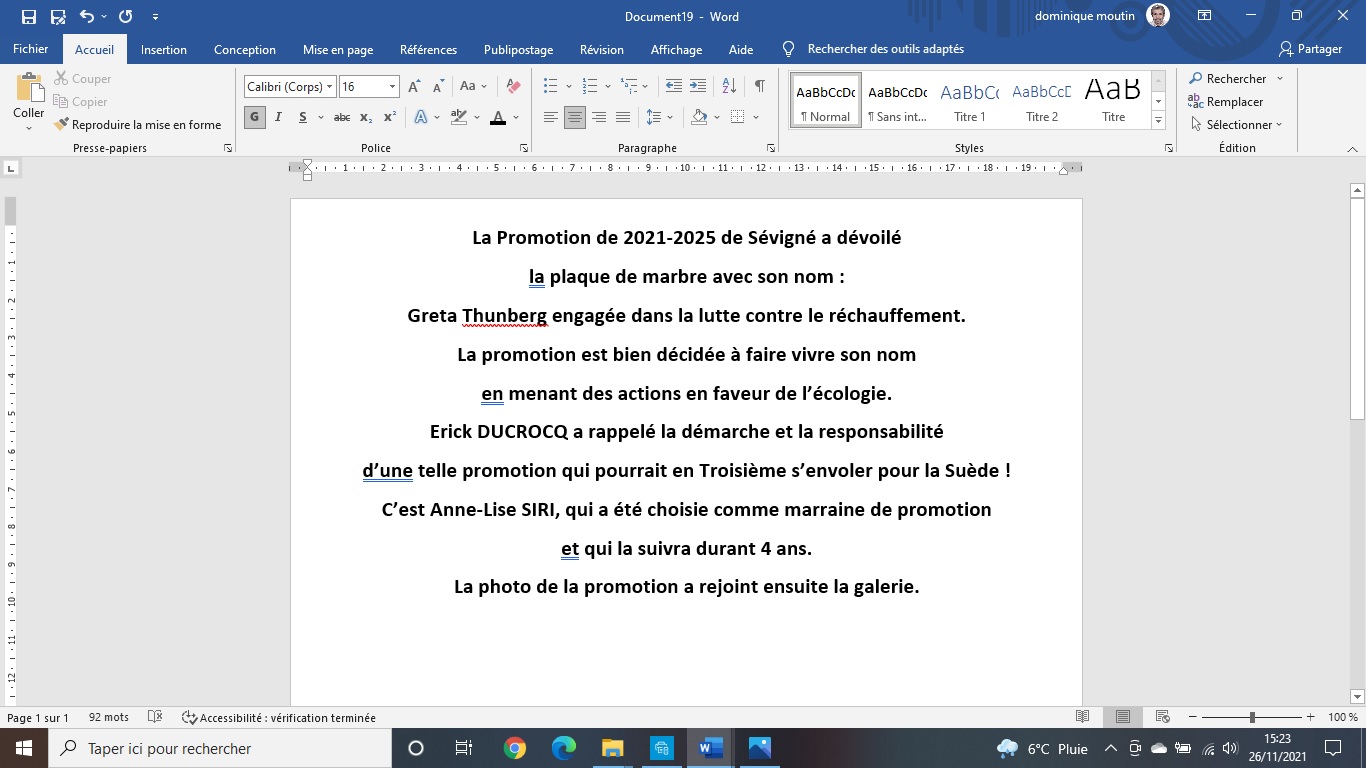Viewport: 1366px width, 768px height.
Task: Toggle italic formatting with I button
Action: coord(279,117)
